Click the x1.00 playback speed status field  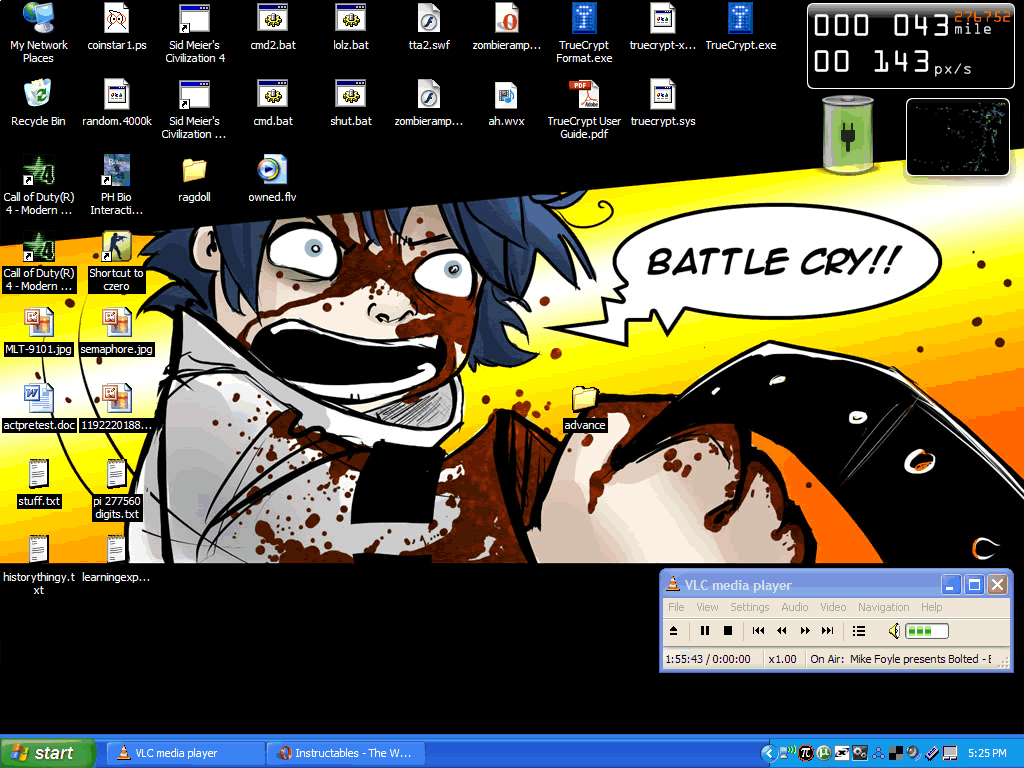pyautogui.click(x=782, y=659)
